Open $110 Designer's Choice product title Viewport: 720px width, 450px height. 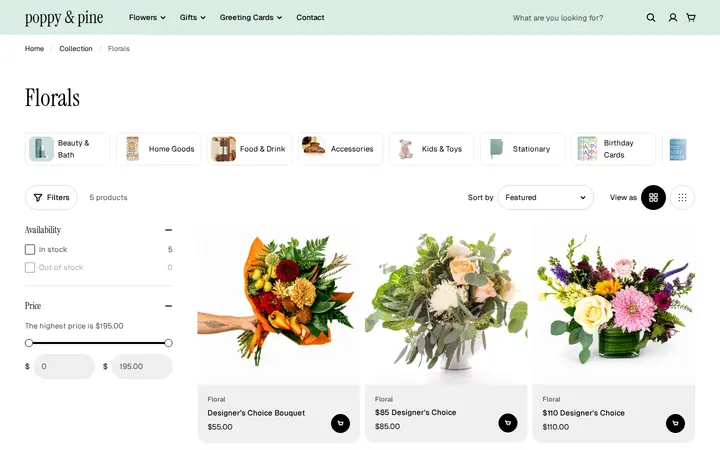pyautogui.click(x=583, y=413)
